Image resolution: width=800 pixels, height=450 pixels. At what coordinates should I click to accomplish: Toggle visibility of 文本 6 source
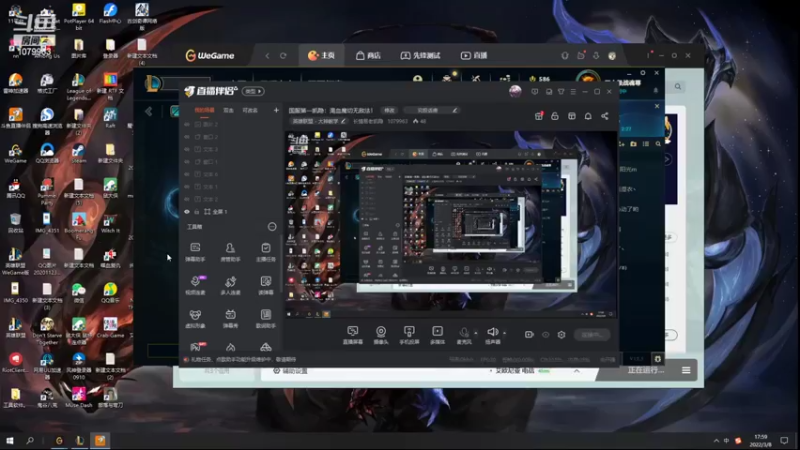187,174
